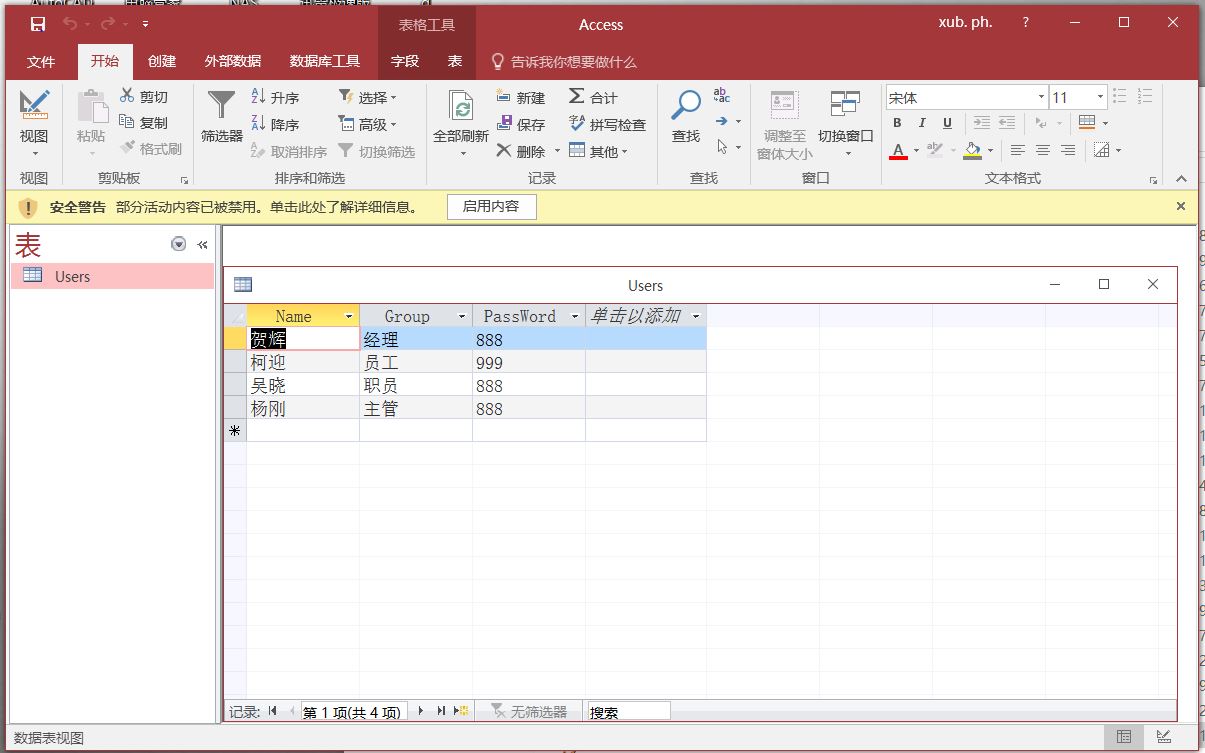
Task: Open the Name column header dropdown arrow
Action: 349,316
